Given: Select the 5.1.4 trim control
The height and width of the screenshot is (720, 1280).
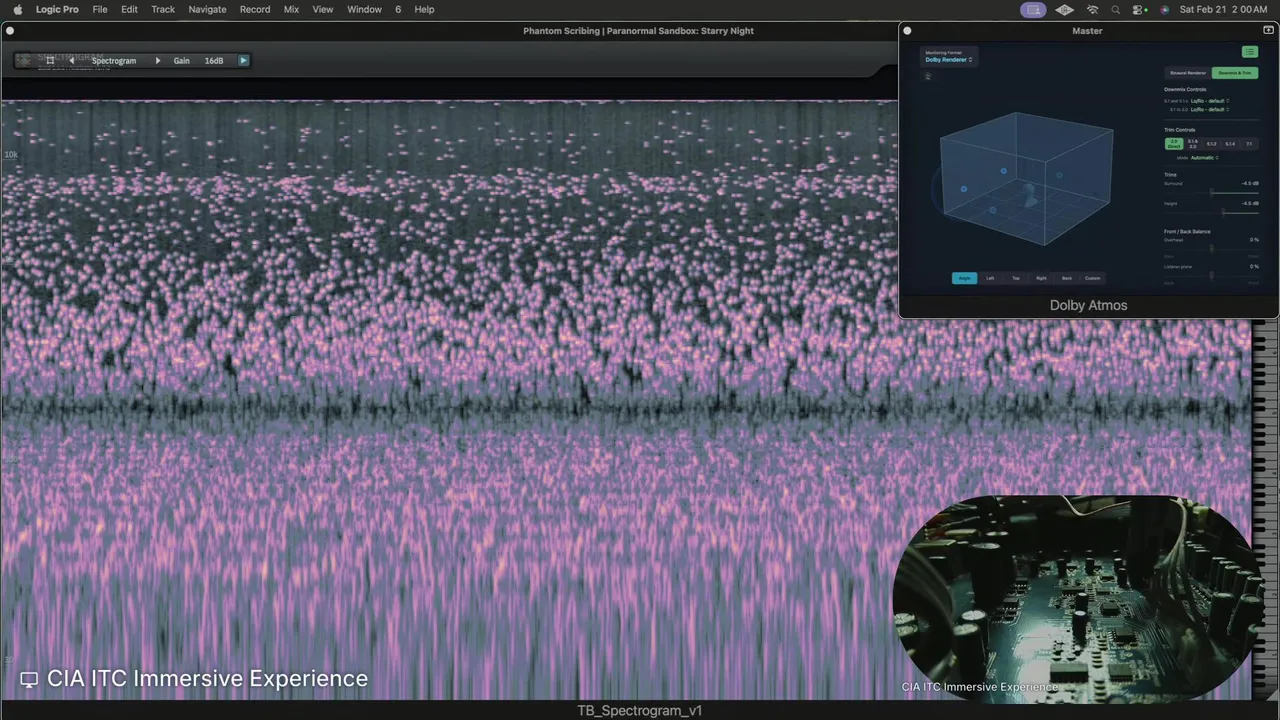Looking at the screenshot, I should coord(1230,144).
